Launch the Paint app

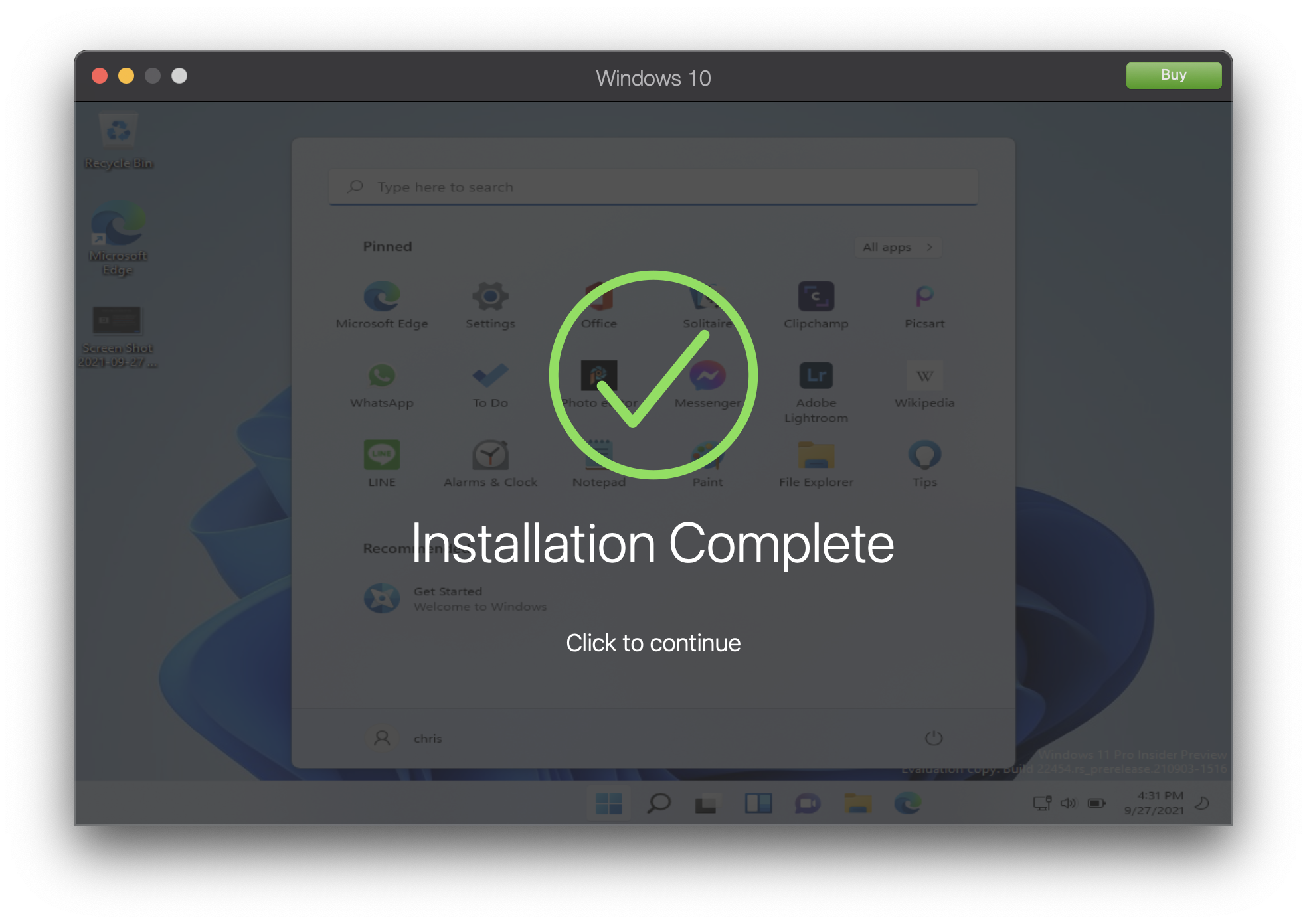[x=707, y=464]
